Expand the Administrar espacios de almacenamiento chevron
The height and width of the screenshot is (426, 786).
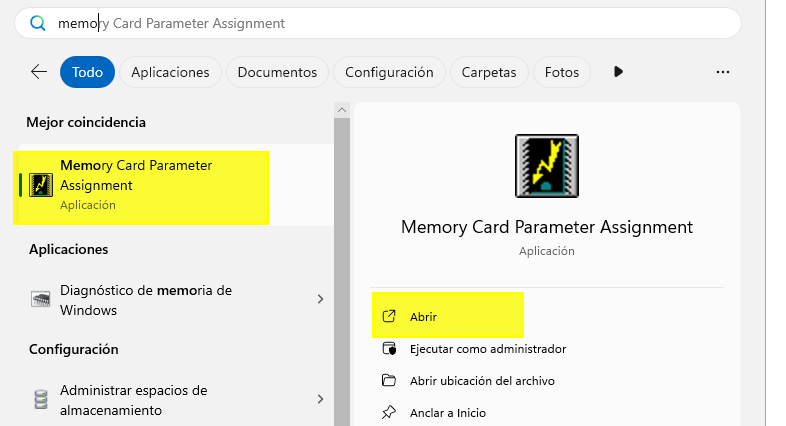tap(320, 399)
